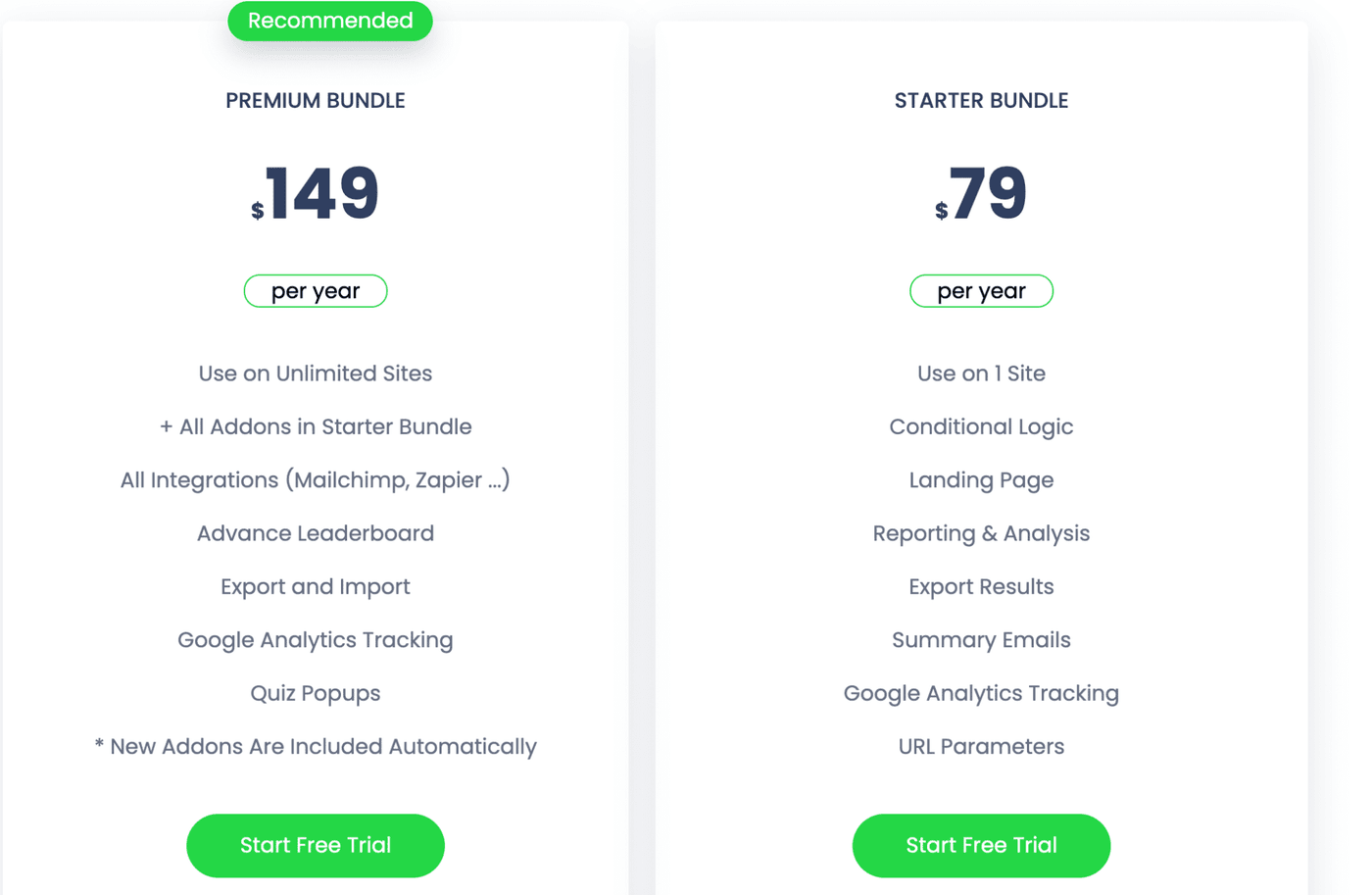Image resolution: width=1372 pixels, height=895 pixels.
Task: Click 'Reporting & Analysis' feature entry
Action: [x=981, y=533]
